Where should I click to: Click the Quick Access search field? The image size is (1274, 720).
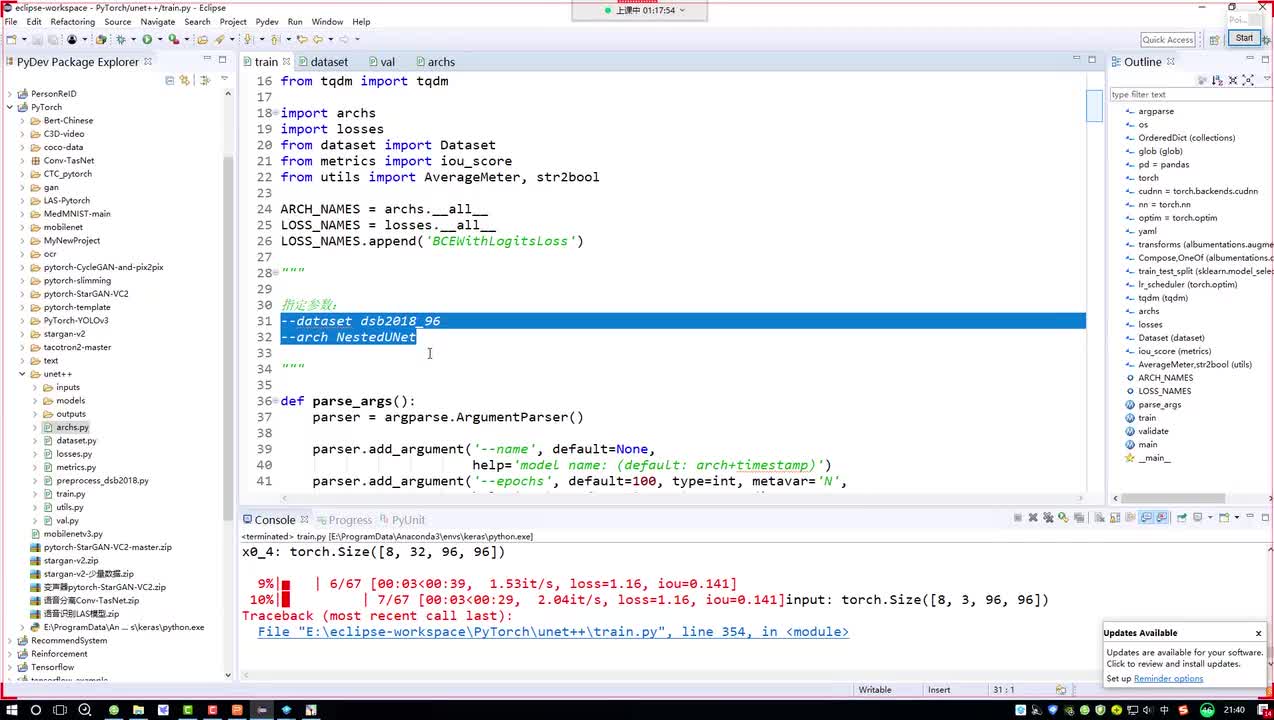[1168, 39]
